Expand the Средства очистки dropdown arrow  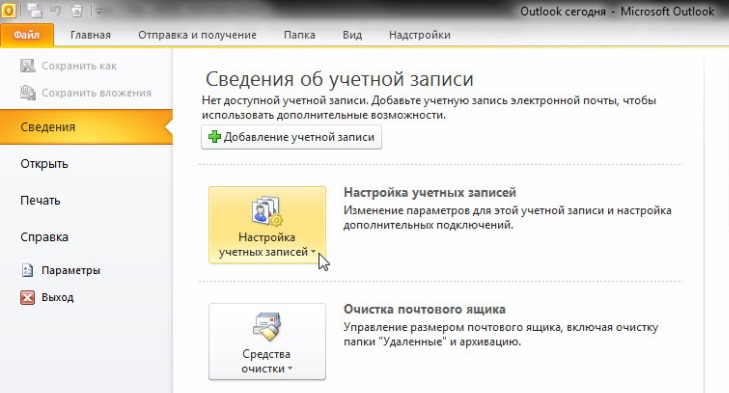pyautogui.click(x=290, y=369)
